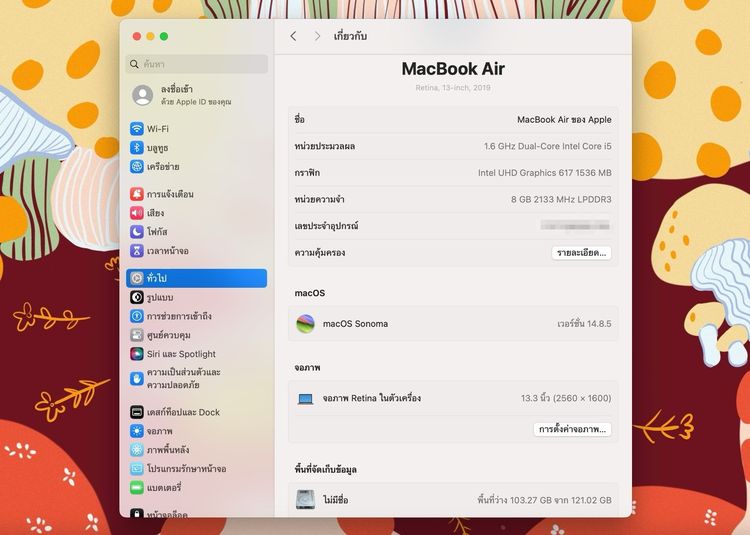Click the General (ทั่วไป) gear icon
The width and height of the screenshot is (750, 535).
[137, 278]
